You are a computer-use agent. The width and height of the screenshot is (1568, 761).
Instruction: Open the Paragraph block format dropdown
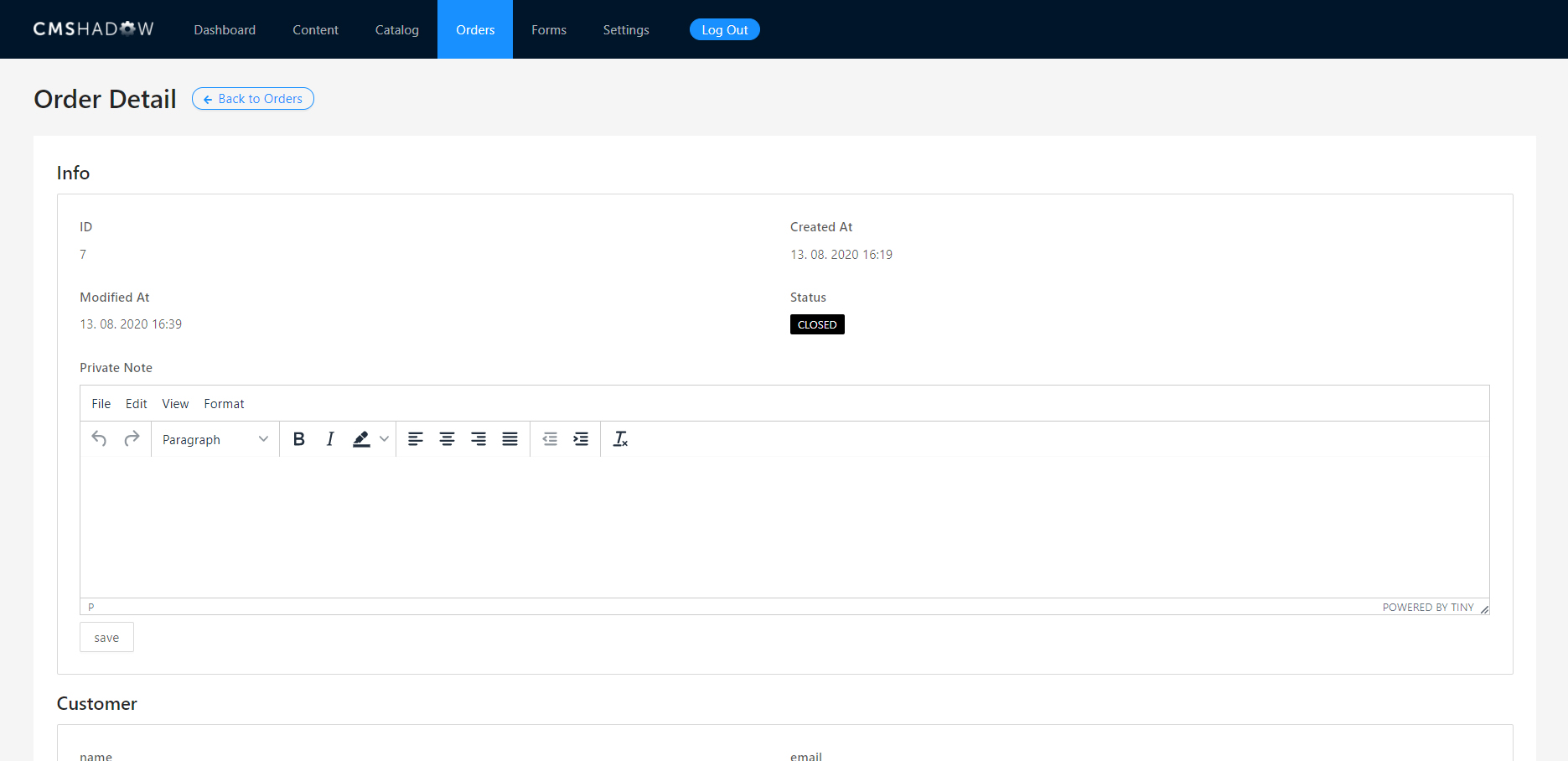pos(215,439)
